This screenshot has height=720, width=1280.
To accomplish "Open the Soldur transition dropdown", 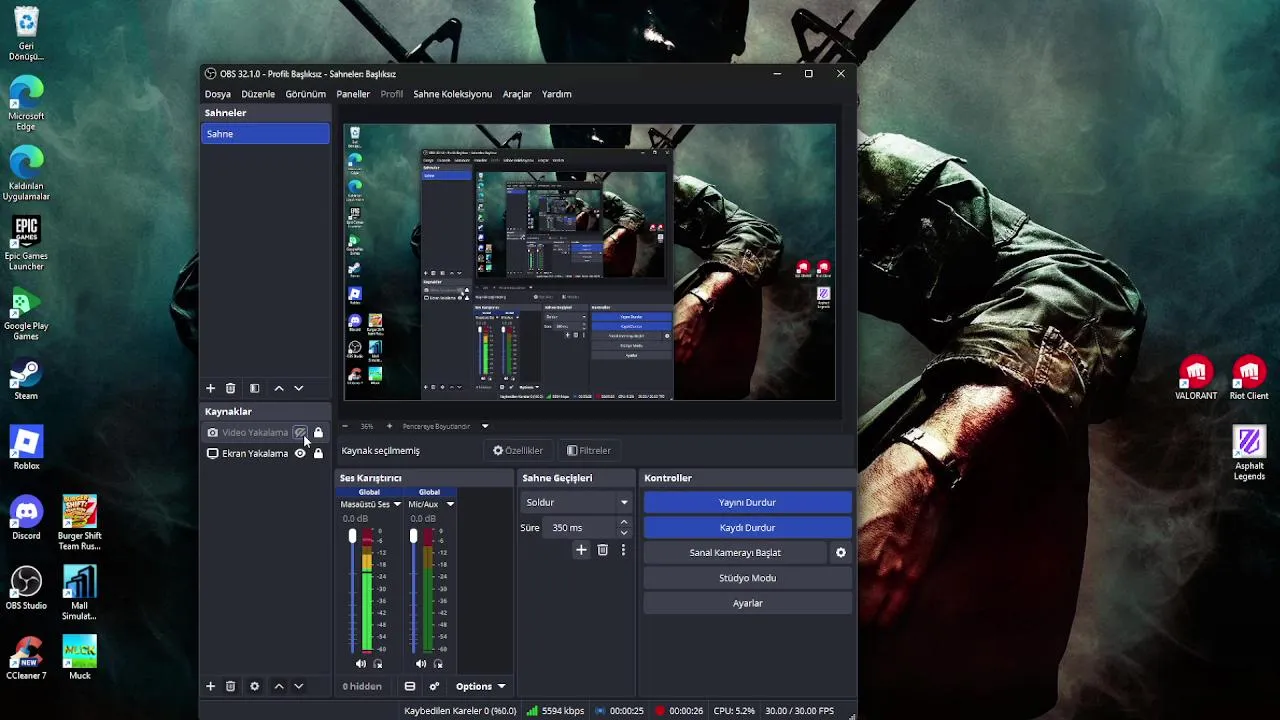I will click(x=577, y=502).
